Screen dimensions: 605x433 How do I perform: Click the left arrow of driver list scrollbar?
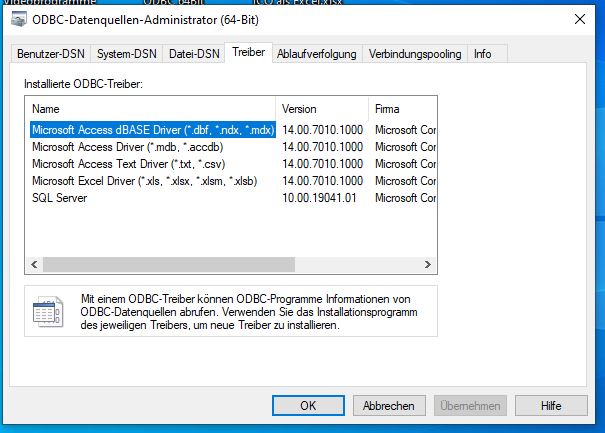[34, 264]
